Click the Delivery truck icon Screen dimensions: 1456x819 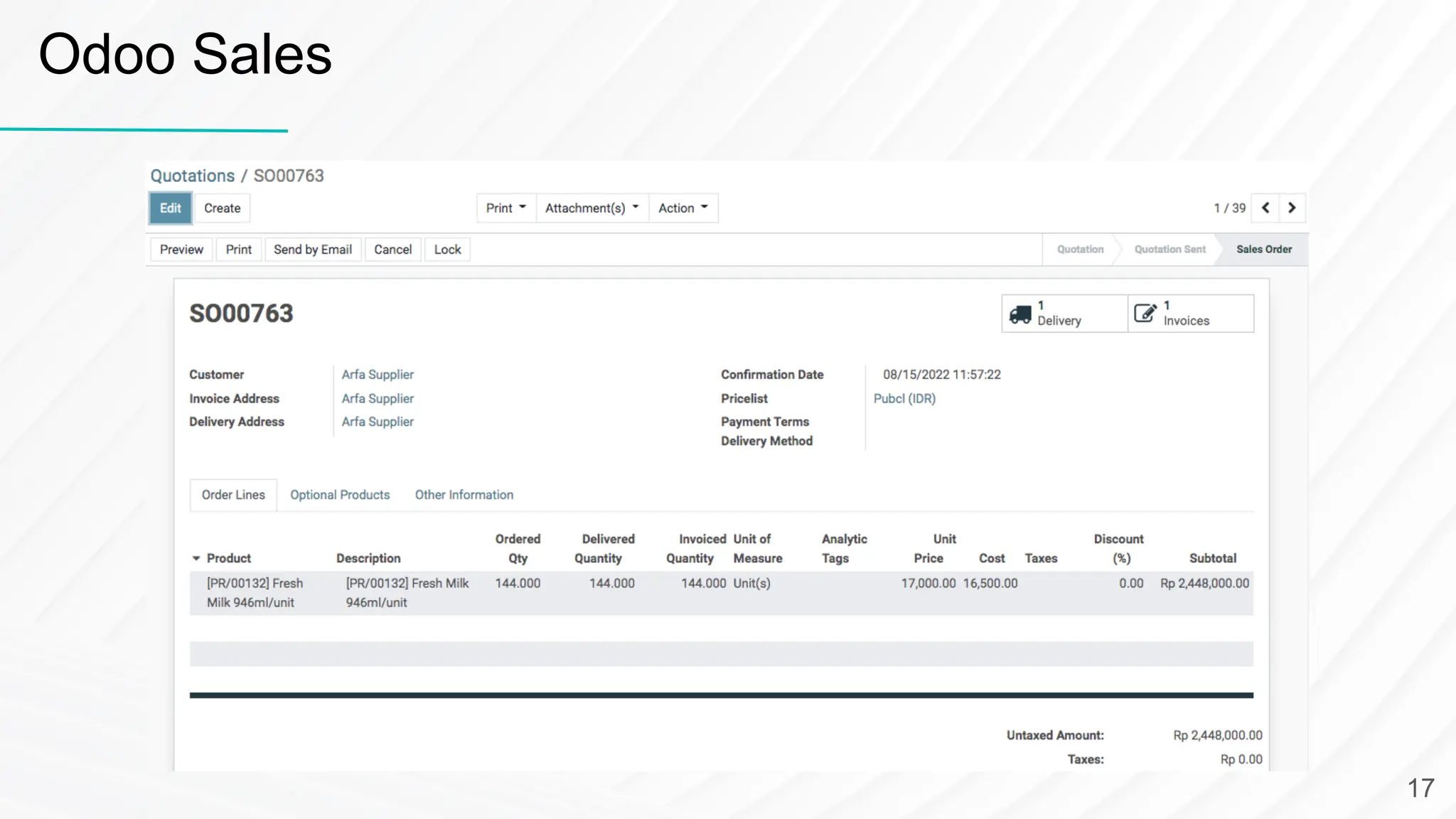[1020, 314]
